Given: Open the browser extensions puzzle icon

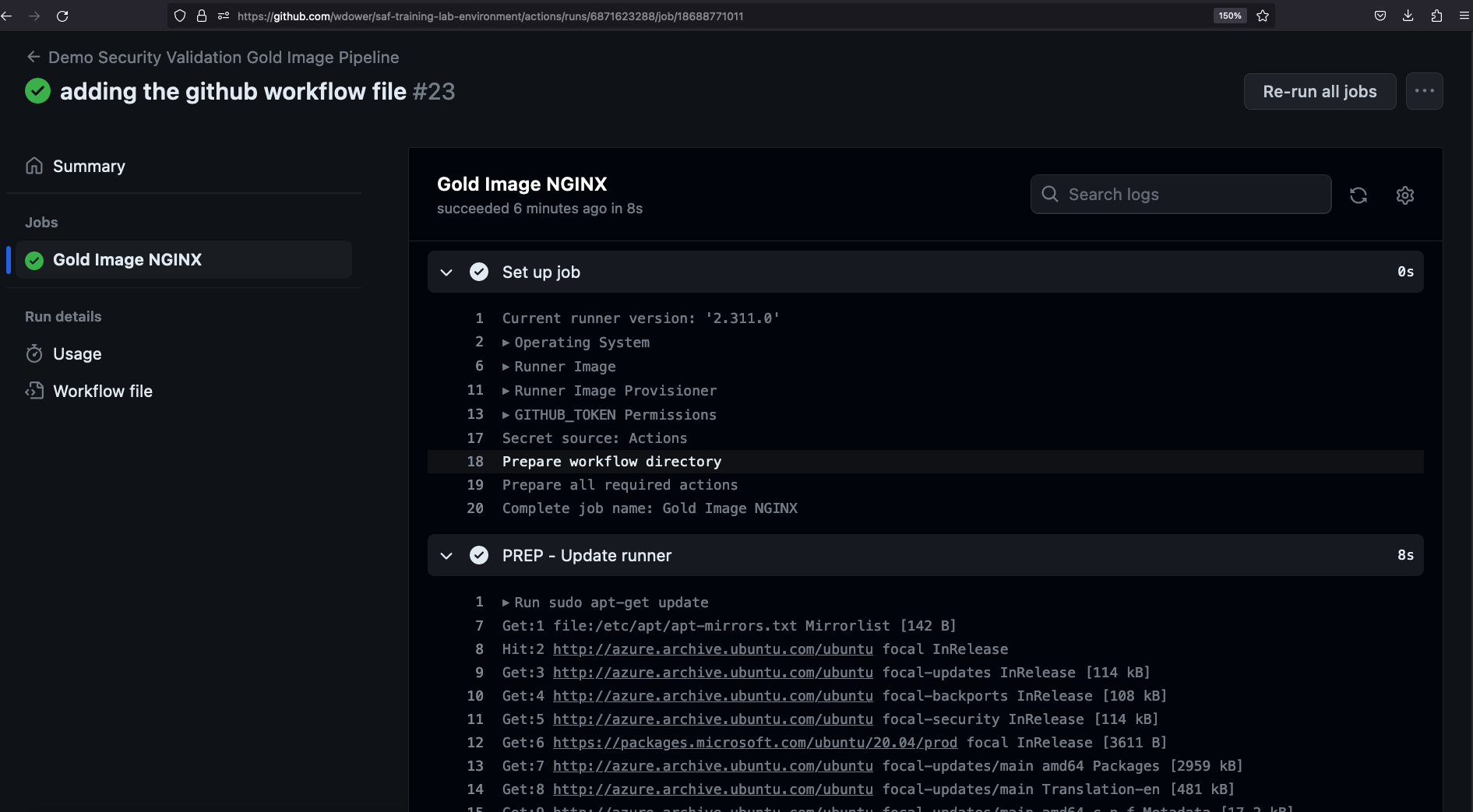Looking at the screenshot, I should pos(1436,16).
